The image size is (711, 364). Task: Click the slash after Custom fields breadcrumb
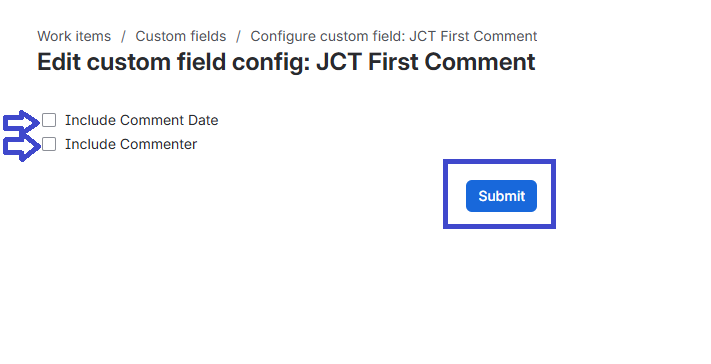point(238,36)
